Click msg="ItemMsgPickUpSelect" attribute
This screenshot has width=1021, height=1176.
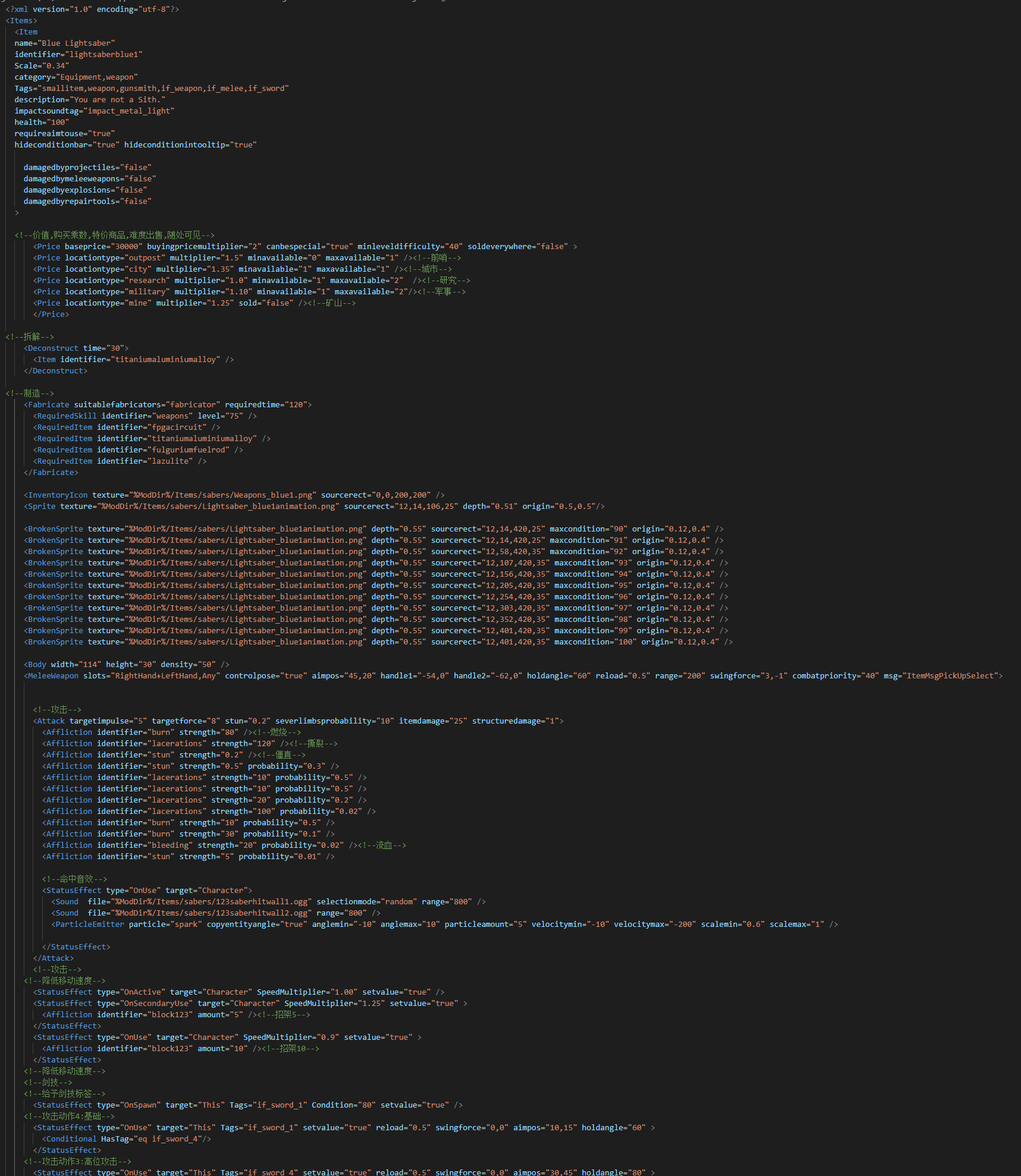(x=941, y=676)
